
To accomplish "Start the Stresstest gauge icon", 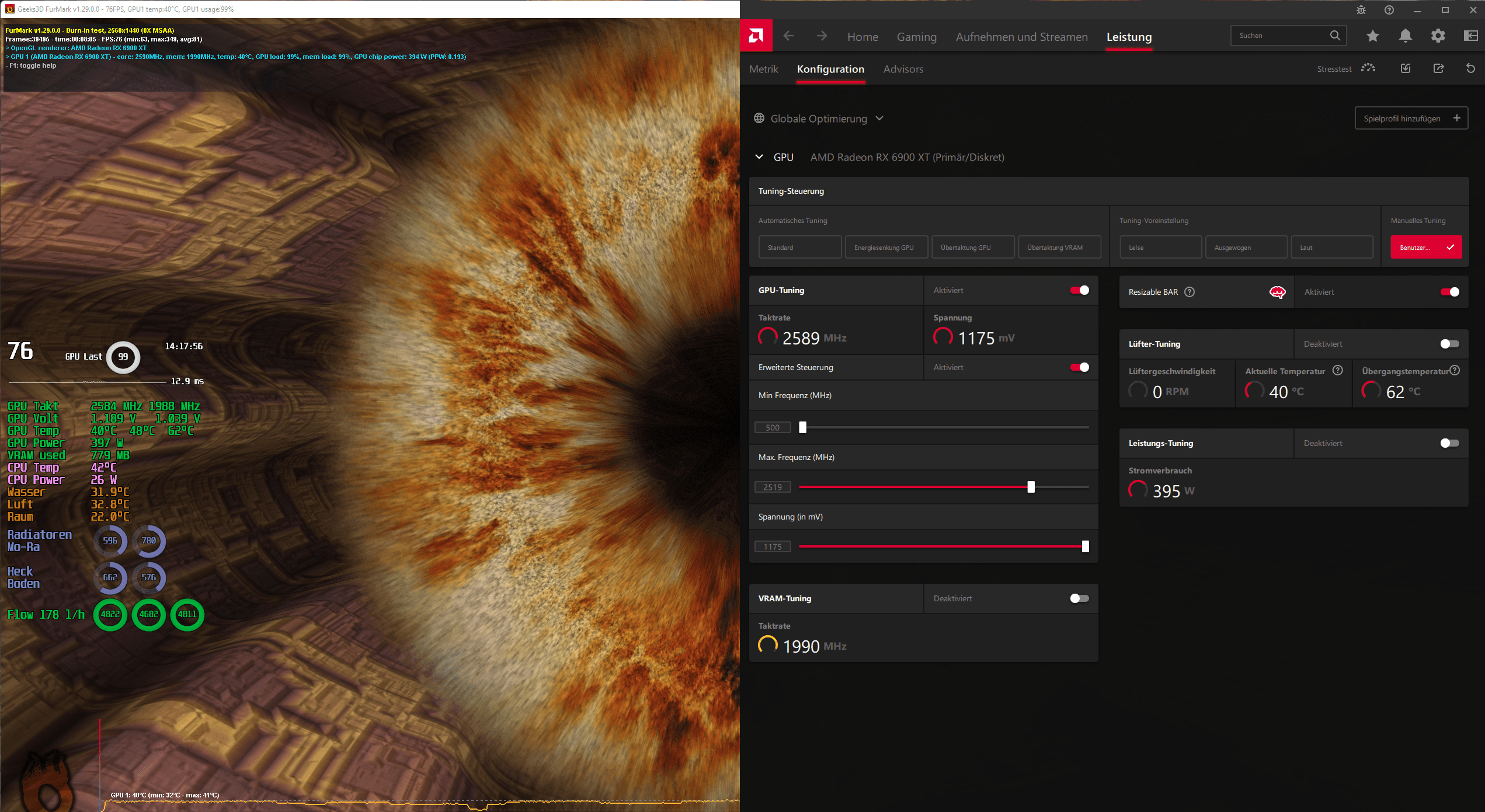I will (x=1368, y=68).
